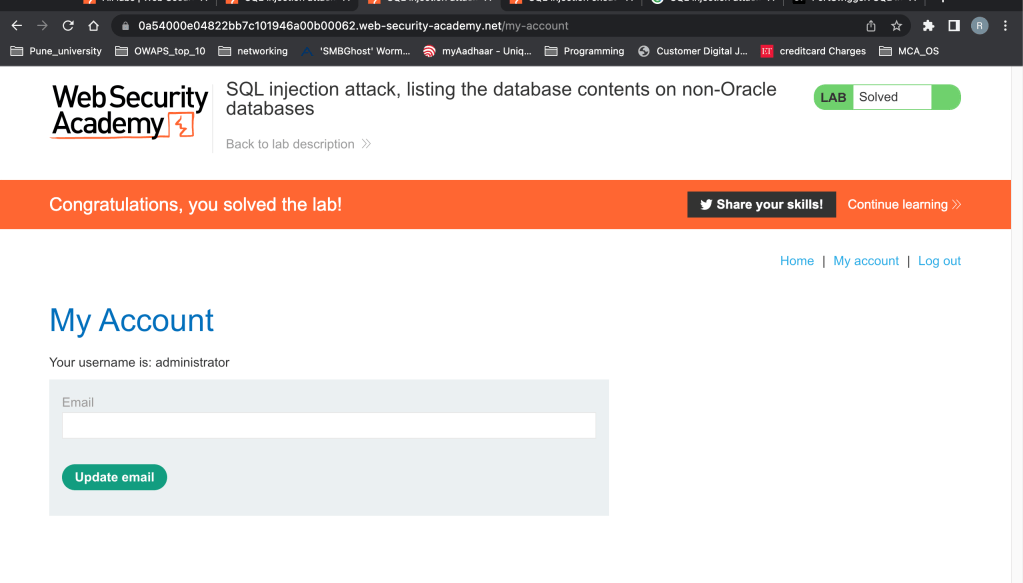The width and height of the screenshot is (1023, 583).
Task: Open the browser profile avatar
Action: click(x=979, y=26)
